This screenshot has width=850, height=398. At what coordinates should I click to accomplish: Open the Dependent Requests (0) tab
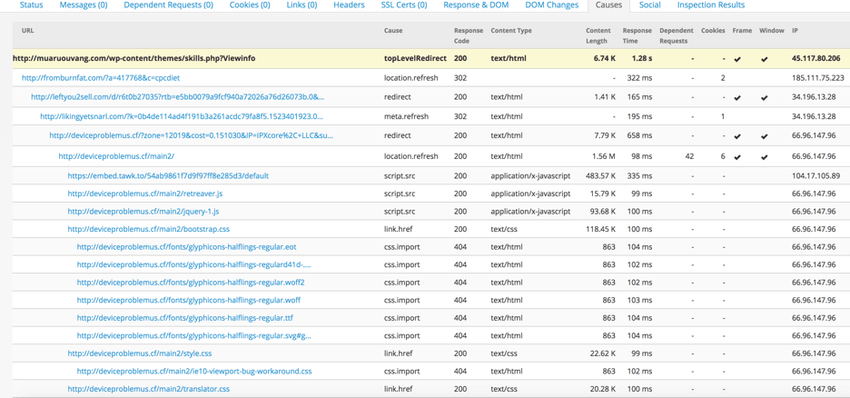(168, 5)
